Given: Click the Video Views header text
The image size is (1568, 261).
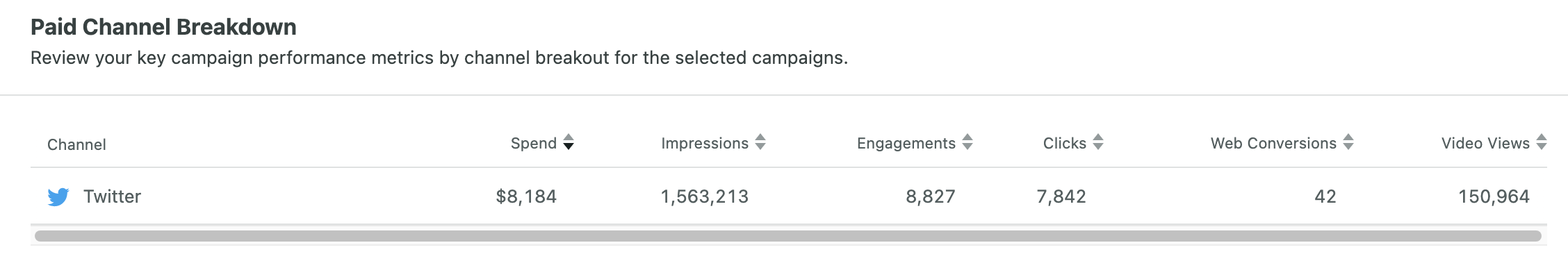Looking at the screenshot, I should tap(1485, 143).
